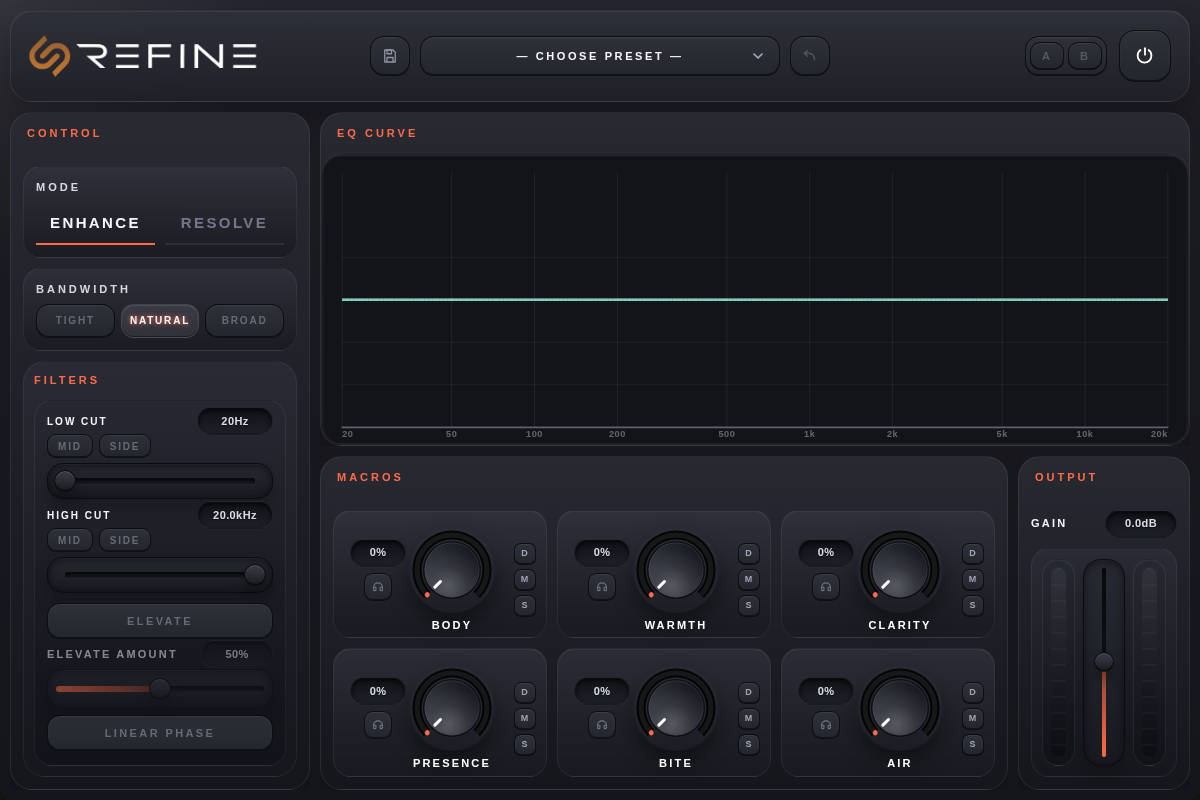This screenshot has height=800, width=1200.
Task: Enable S on Clarity macro
Action: [x=973, y=605]
